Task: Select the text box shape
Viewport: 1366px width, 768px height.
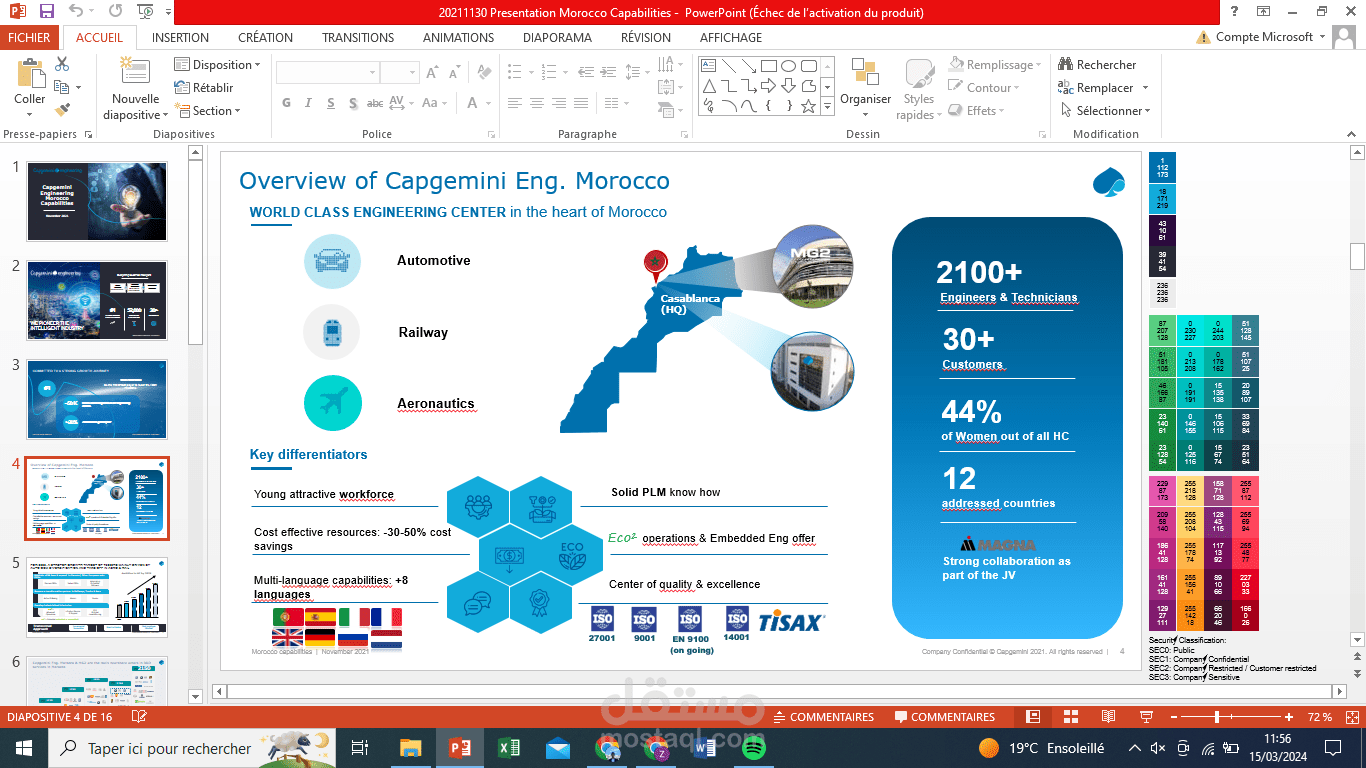Action: [708, 66]
